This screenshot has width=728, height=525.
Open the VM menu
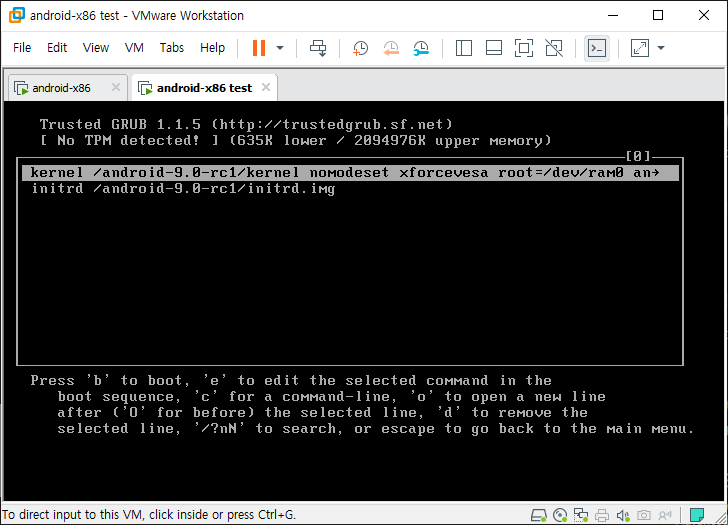[134, 48]
